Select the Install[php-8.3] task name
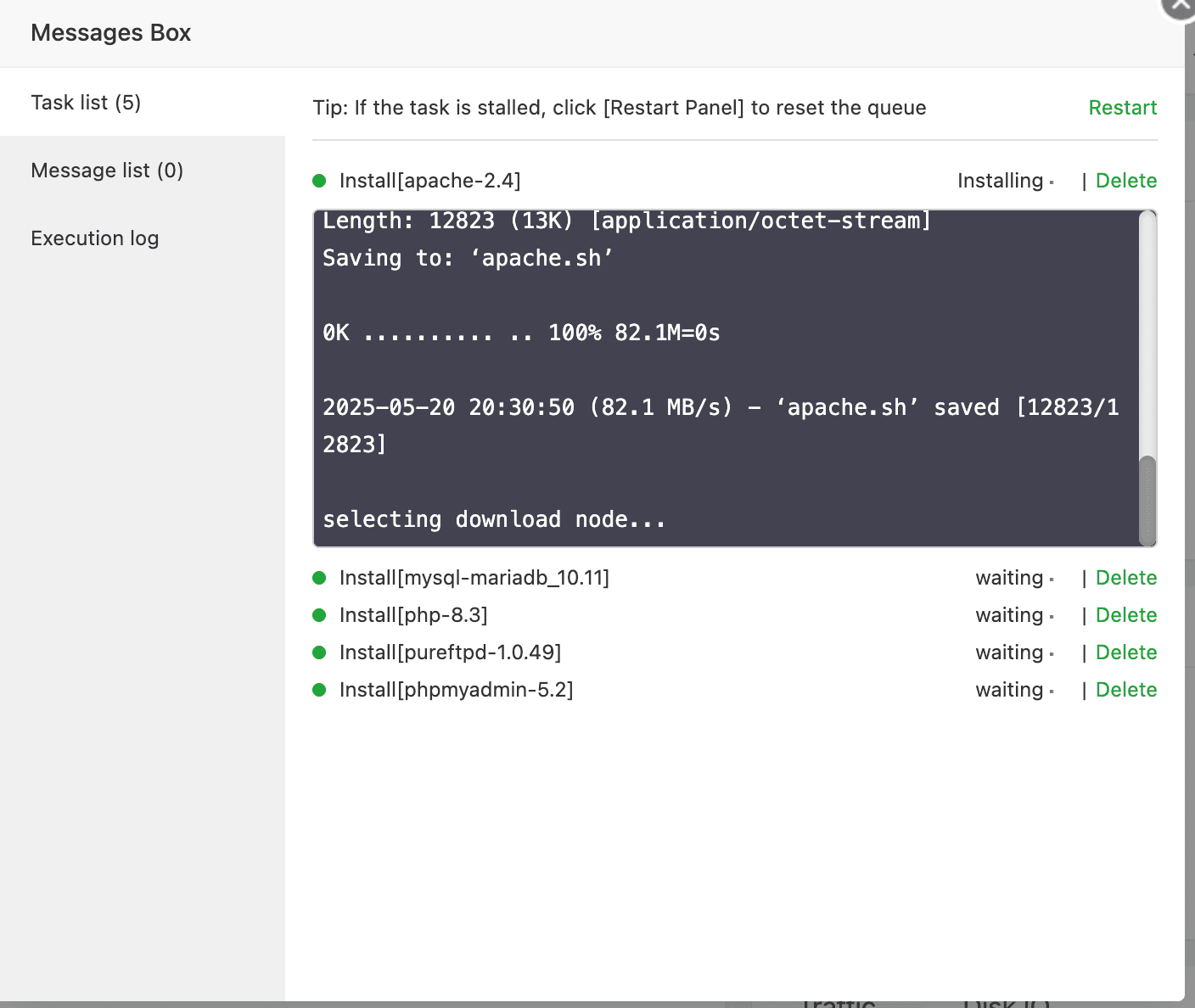1195x1008 pixels. 413,615
